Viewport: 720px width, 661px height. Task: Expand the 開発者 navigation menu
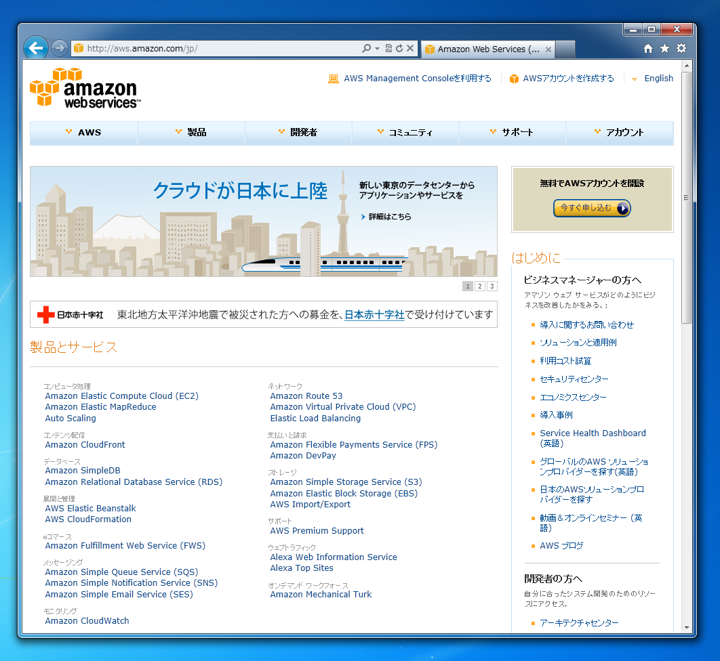tap(298, 132)
